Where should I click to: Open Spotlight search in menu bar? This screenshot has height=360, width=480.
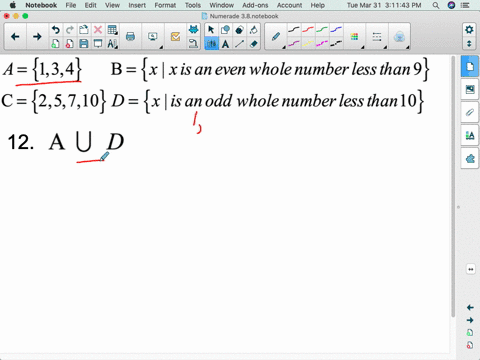[x=436, y=5]
